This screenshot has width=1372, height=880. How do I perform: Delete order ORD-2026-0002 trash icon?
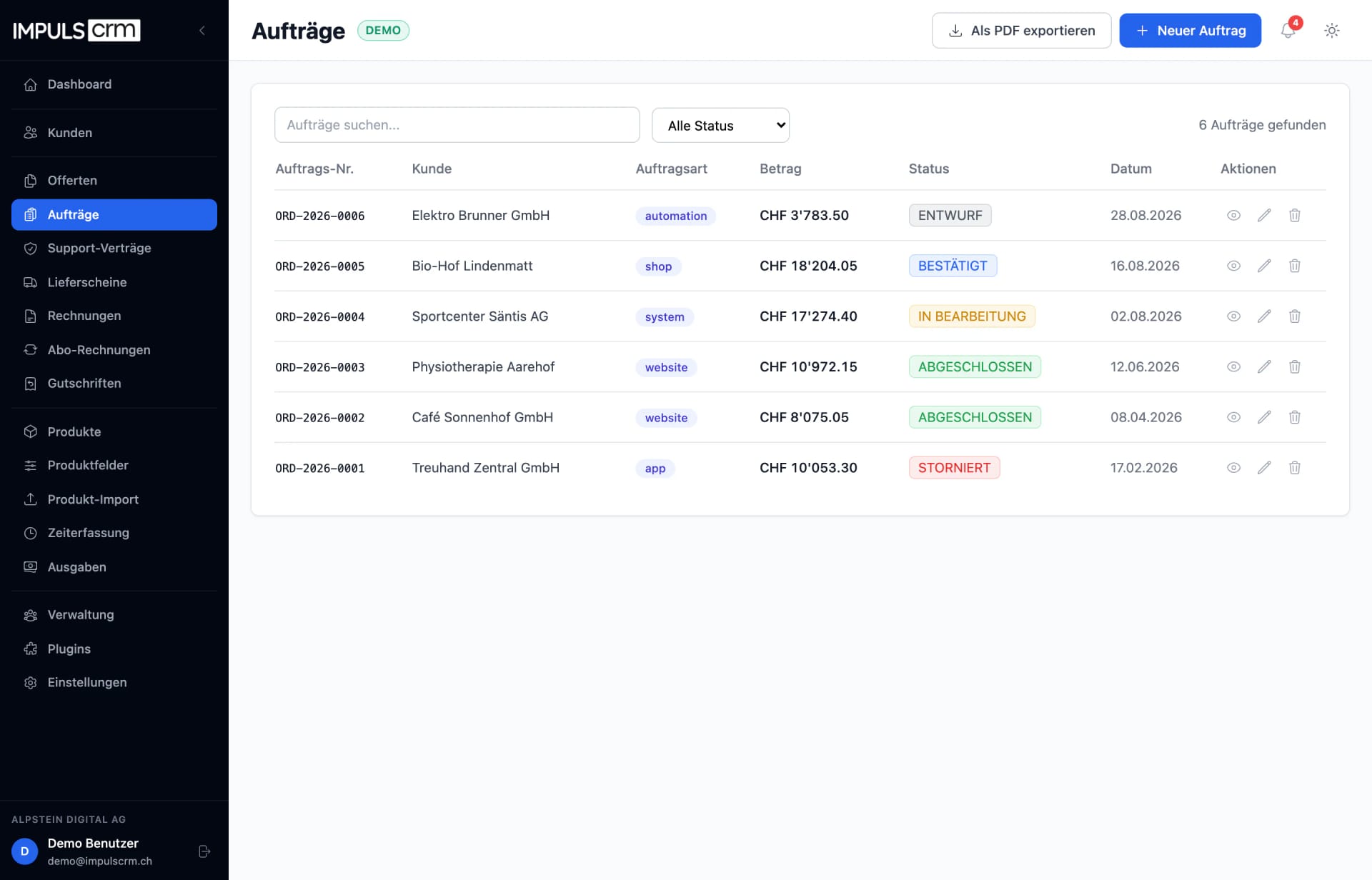pos(1294,417)
